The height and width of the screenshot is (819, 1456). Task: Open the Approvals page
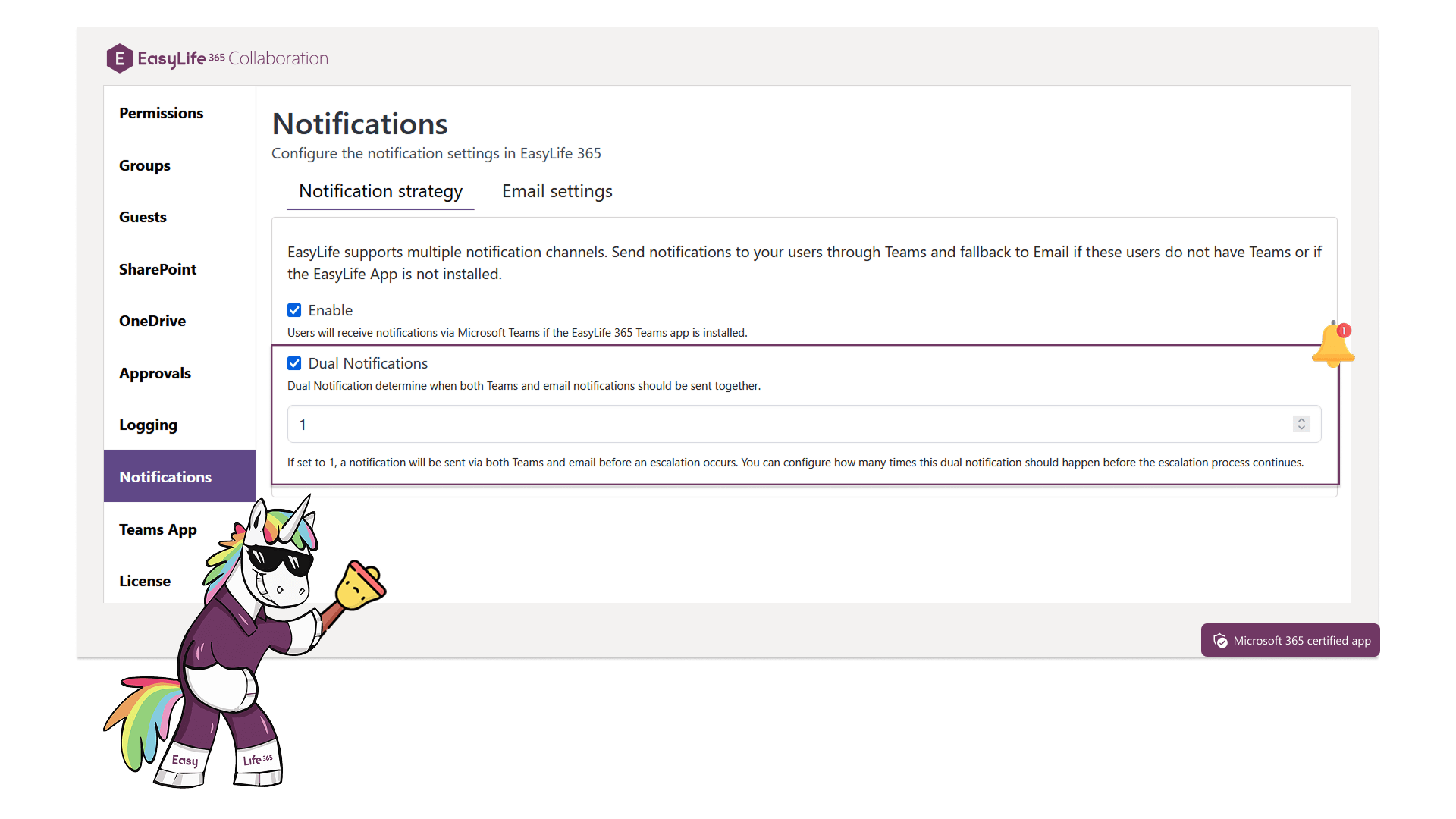tap(155, 373)
